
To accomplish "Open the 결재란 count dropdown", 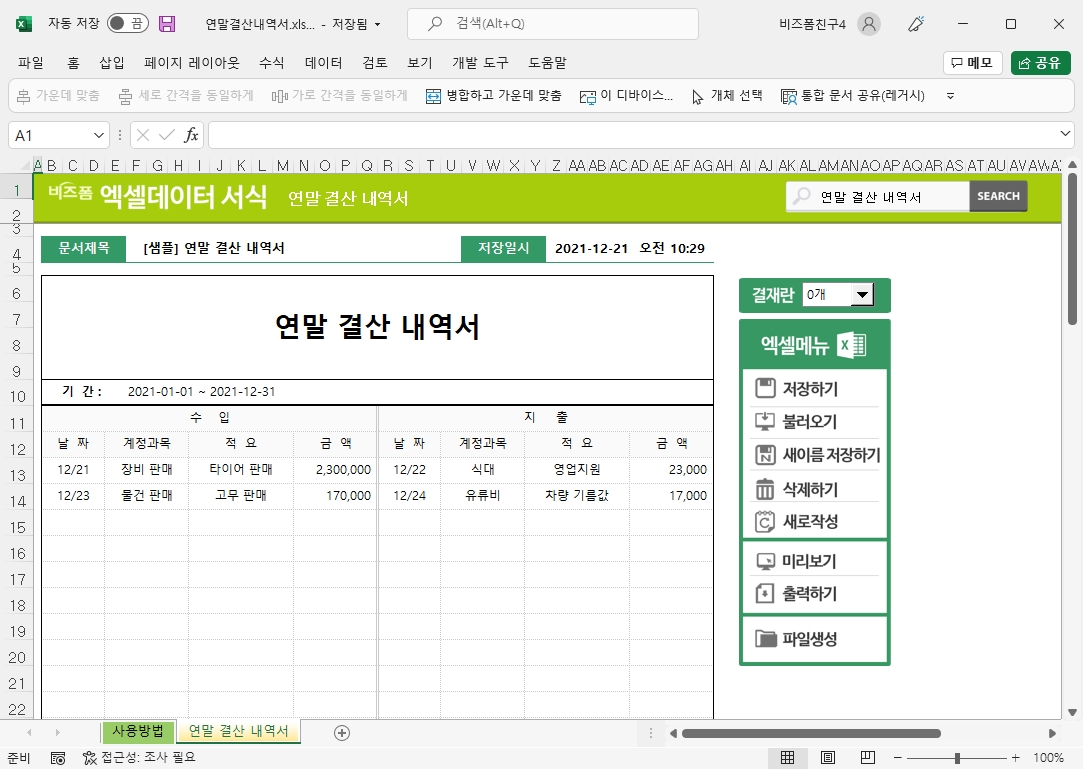I will (859, 295).
